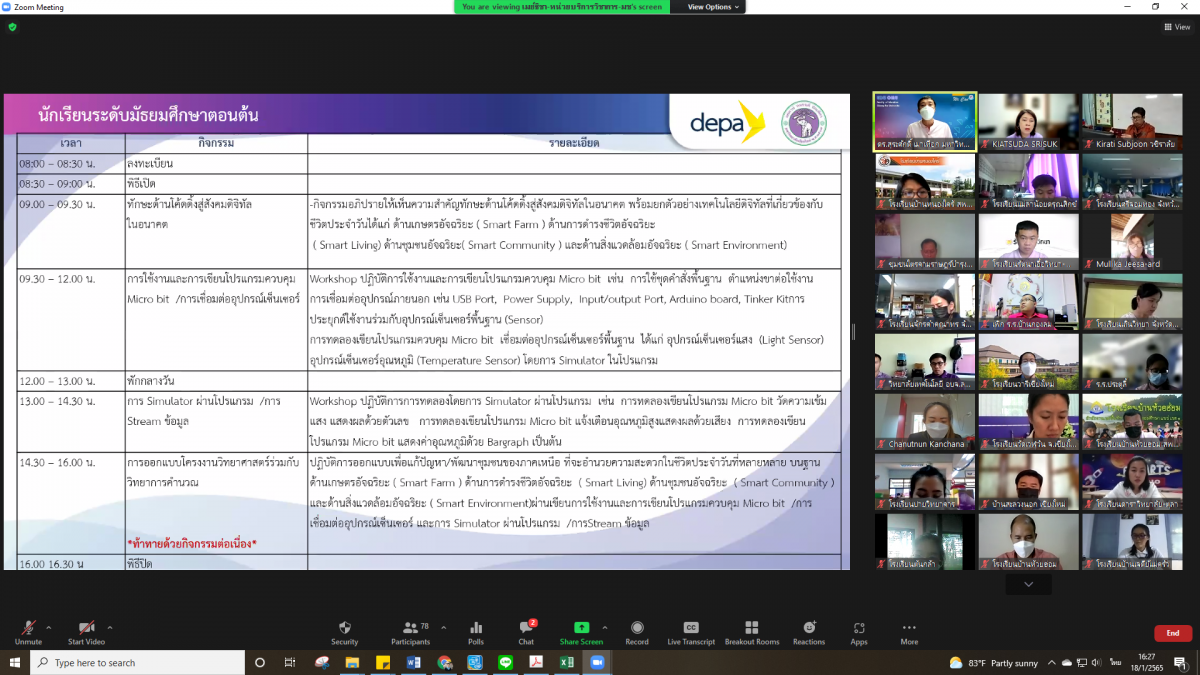Viewport: 1200px width, 675px height.
Task: Click the green Share Screen button
Action: coord(581,632)
